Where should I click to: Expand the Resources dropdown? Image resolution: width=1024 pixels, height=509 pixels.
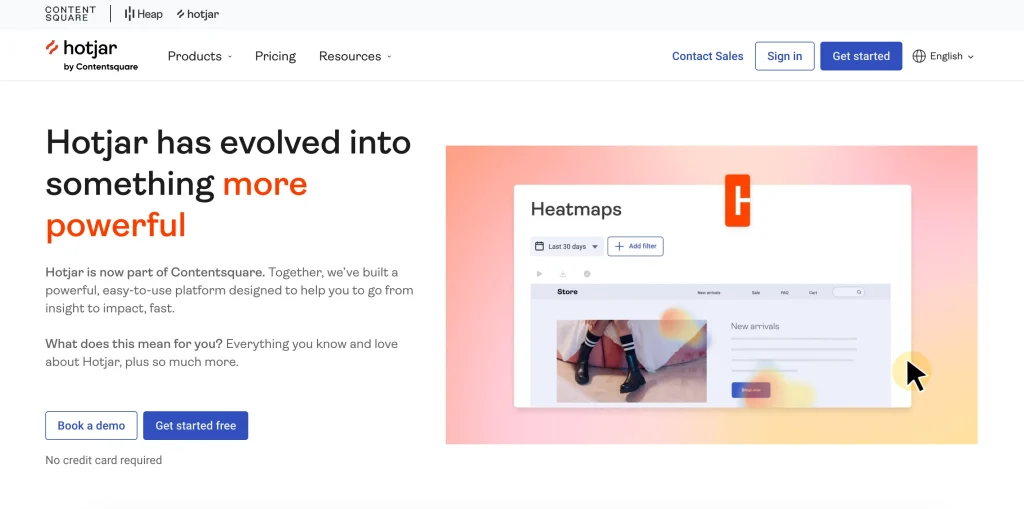355,56
